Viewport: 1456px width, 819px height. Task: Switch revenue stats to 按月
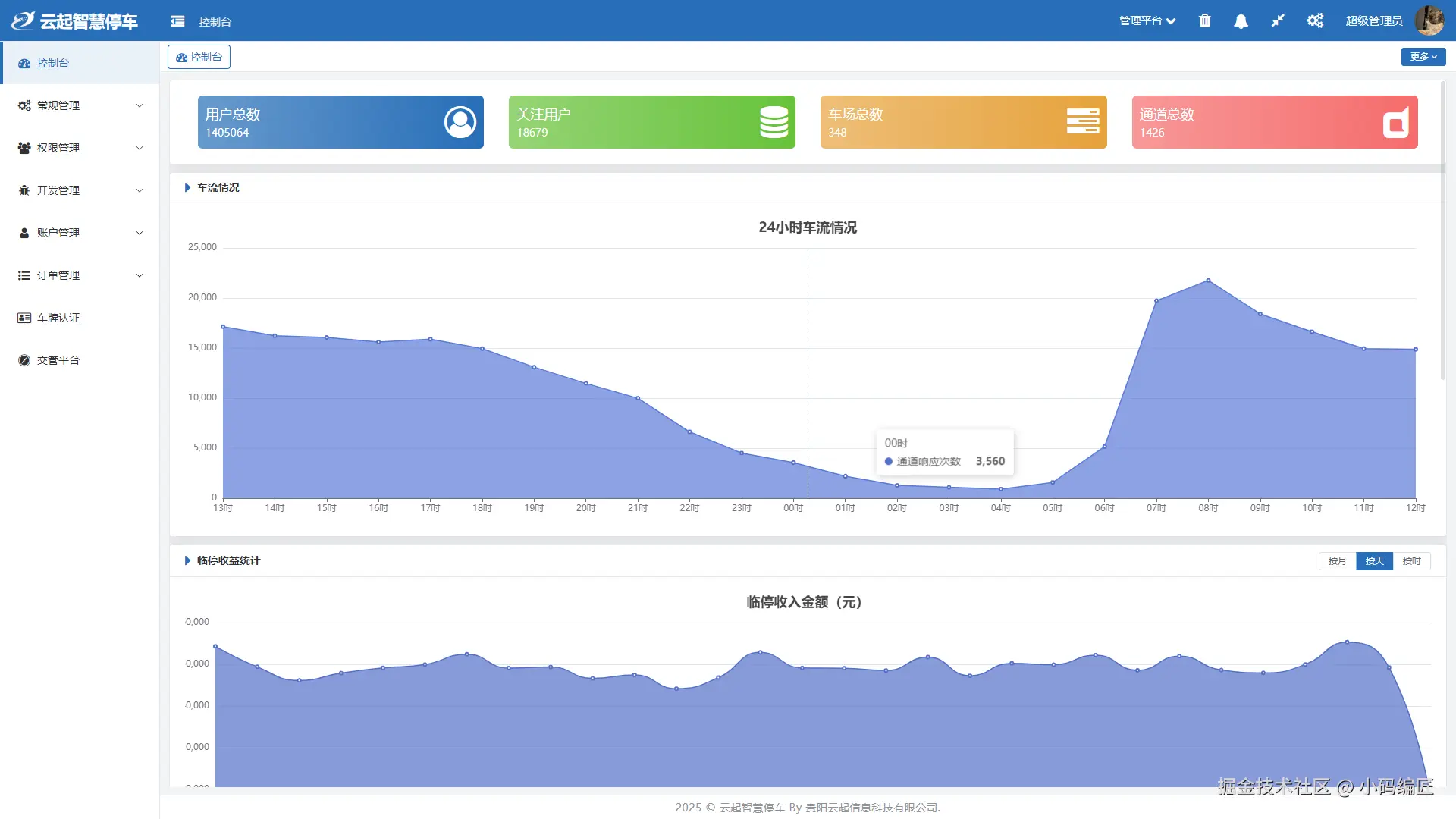pos(1337,561)
